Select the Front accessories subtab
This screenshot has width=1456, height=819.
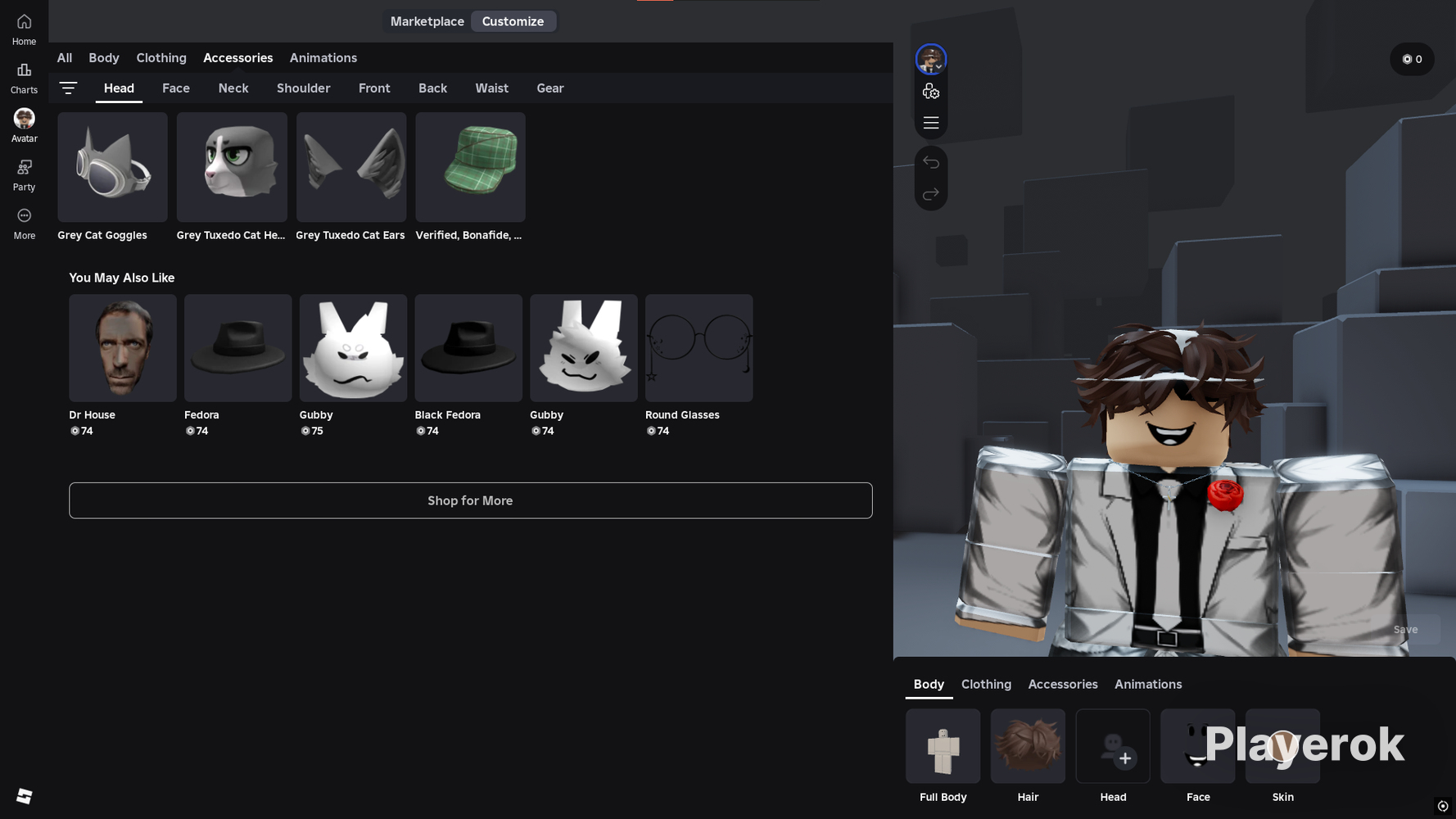[x=374, y=88]
